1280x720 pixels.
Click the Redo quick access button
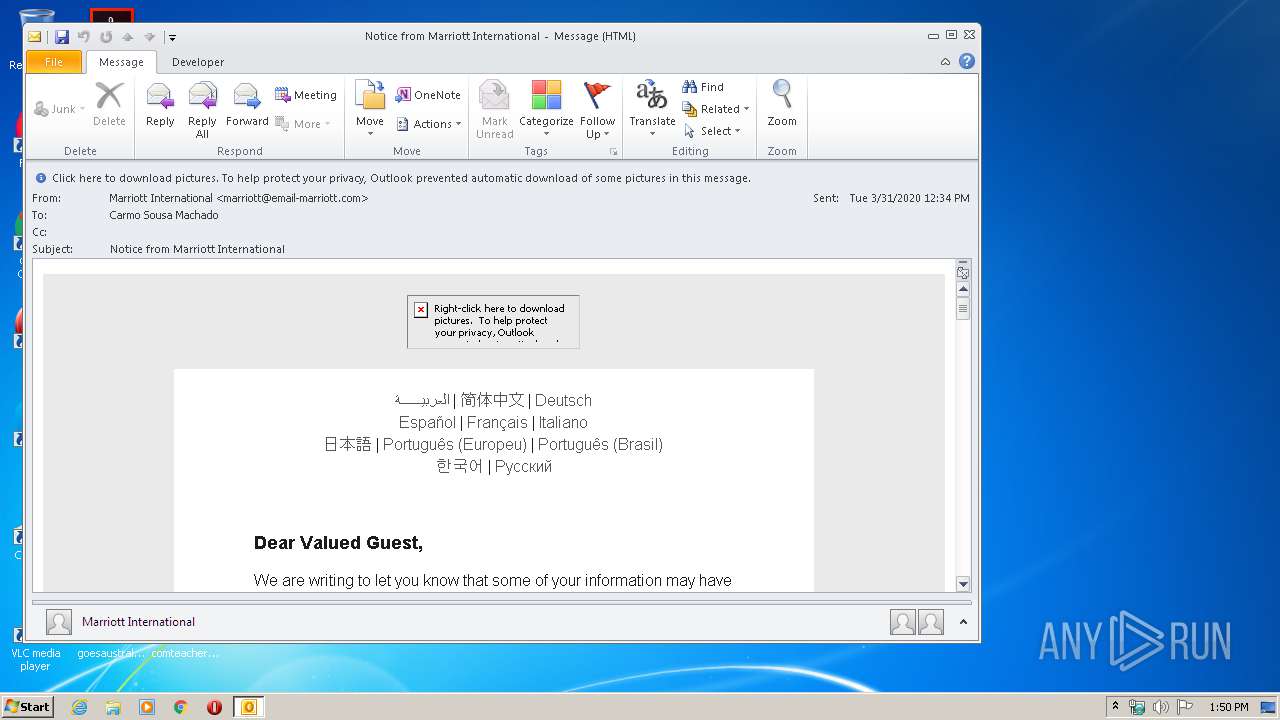tap(106, 37)
